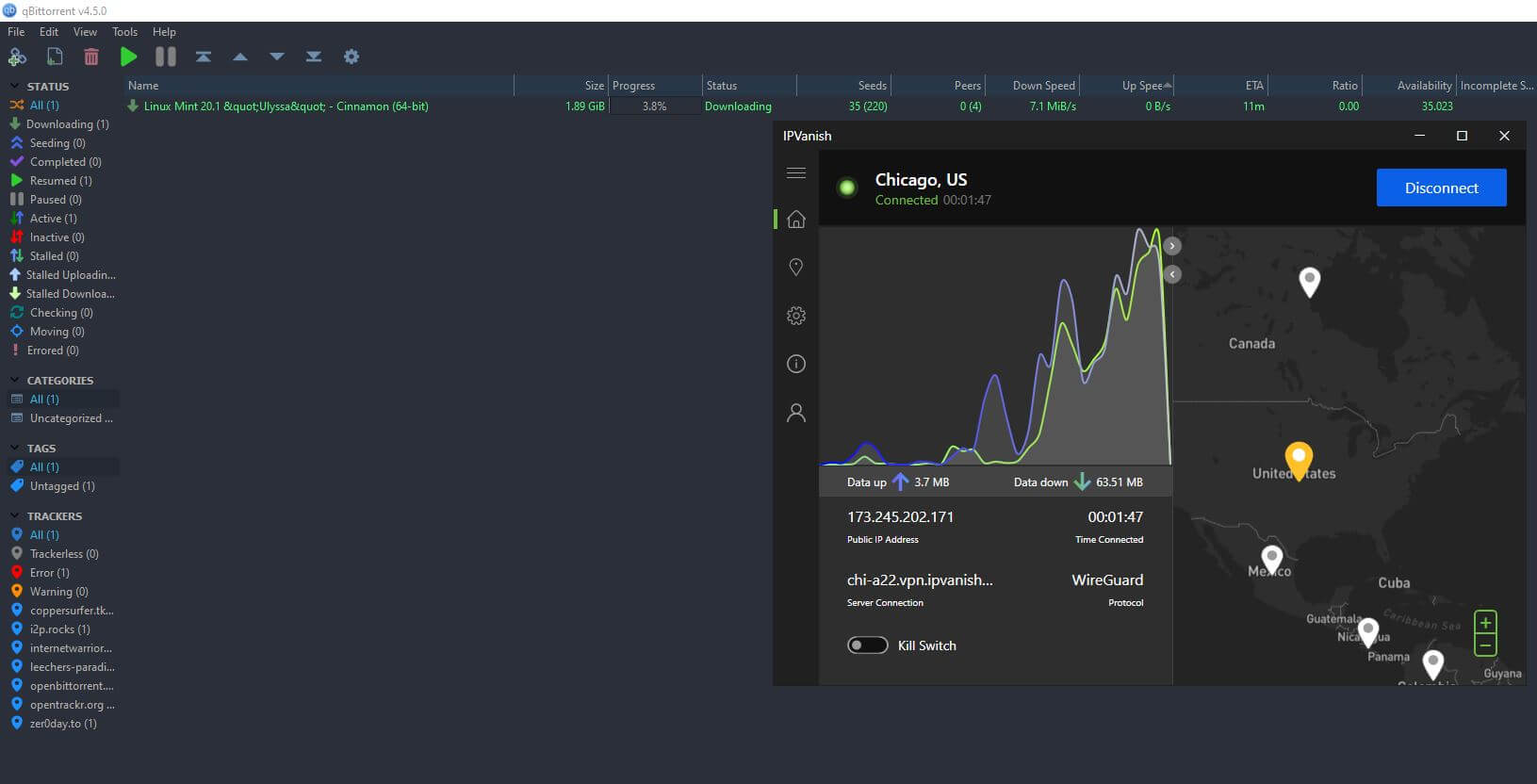Collapse the TRACKERS section
This screenshot has width=1537, height=784.
click(x=14, y=516)
